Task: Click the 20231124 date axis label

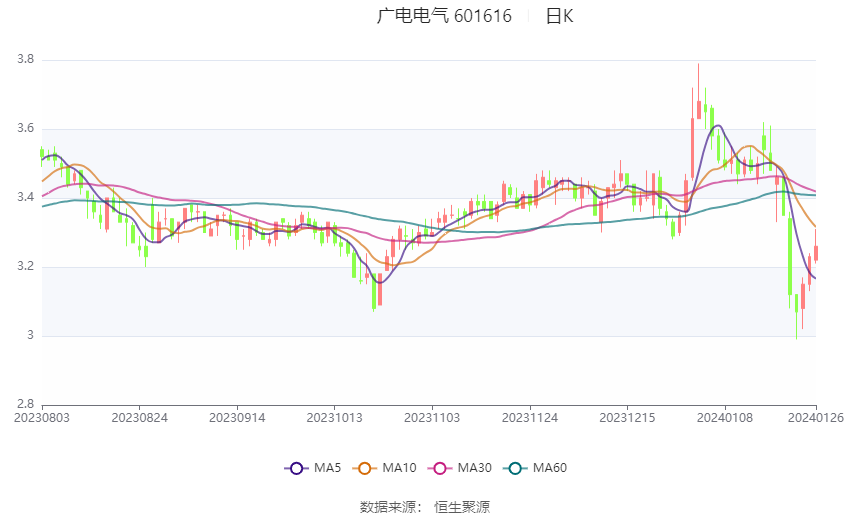Action: coord(530,418)
